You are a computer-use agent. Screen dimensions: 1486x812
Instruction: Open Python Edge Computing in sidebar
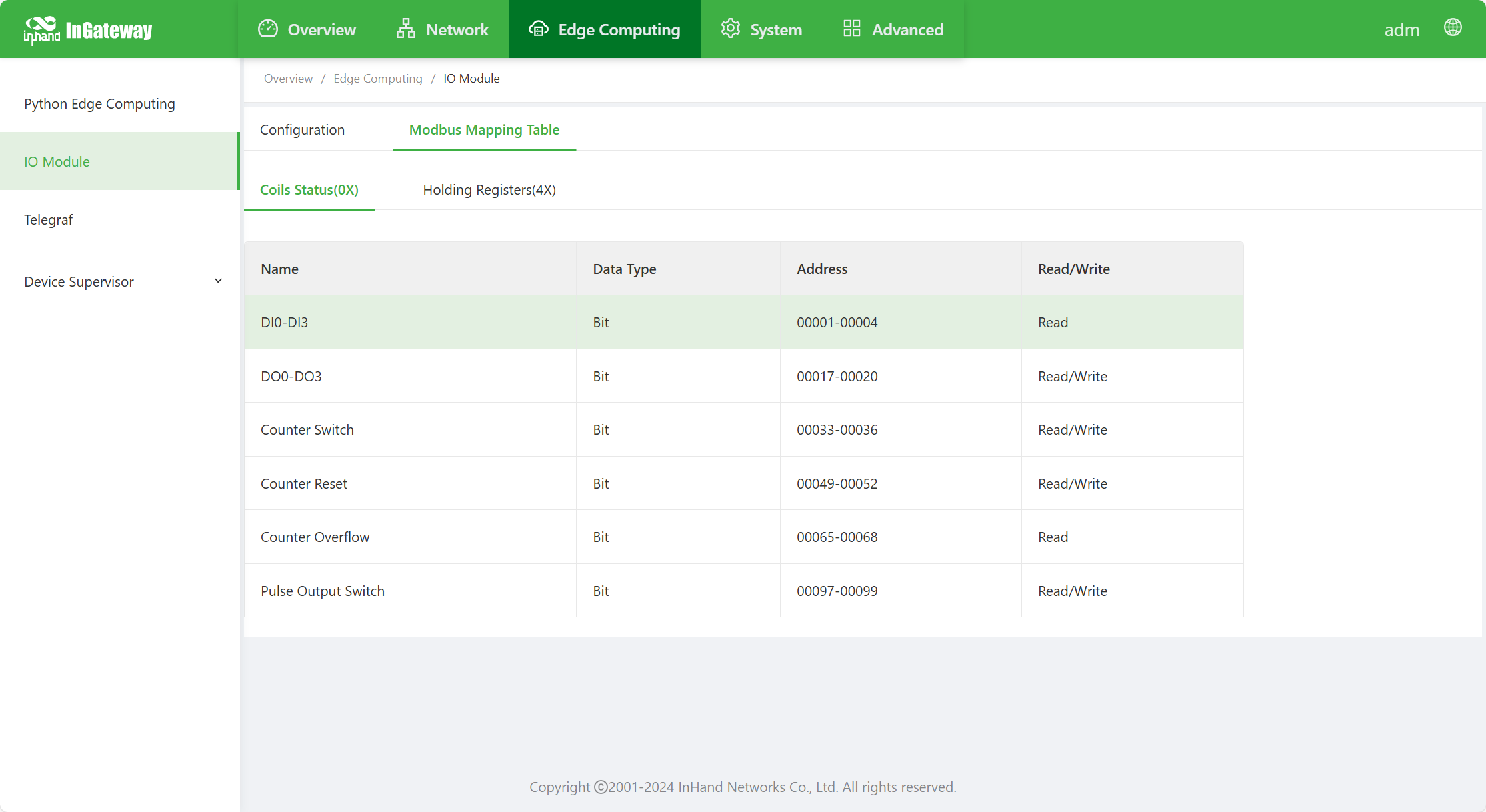(99, 104)
